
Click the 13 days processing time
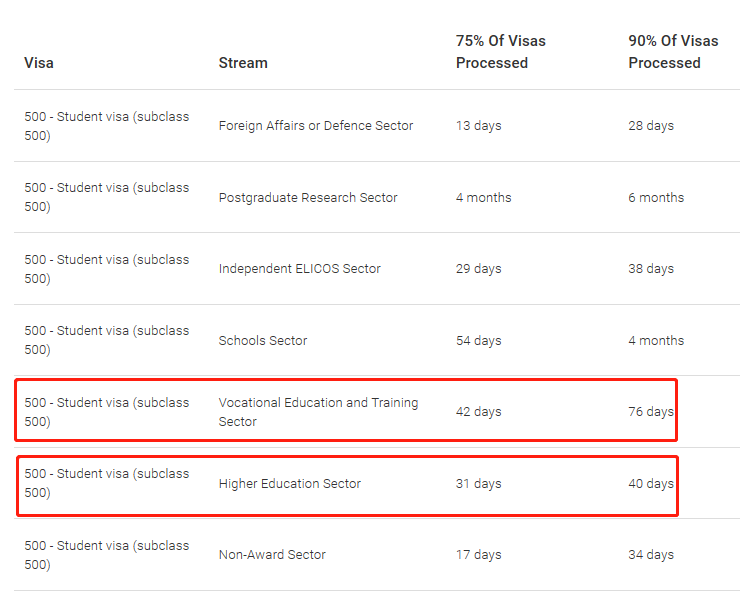(x=478, y=126)
